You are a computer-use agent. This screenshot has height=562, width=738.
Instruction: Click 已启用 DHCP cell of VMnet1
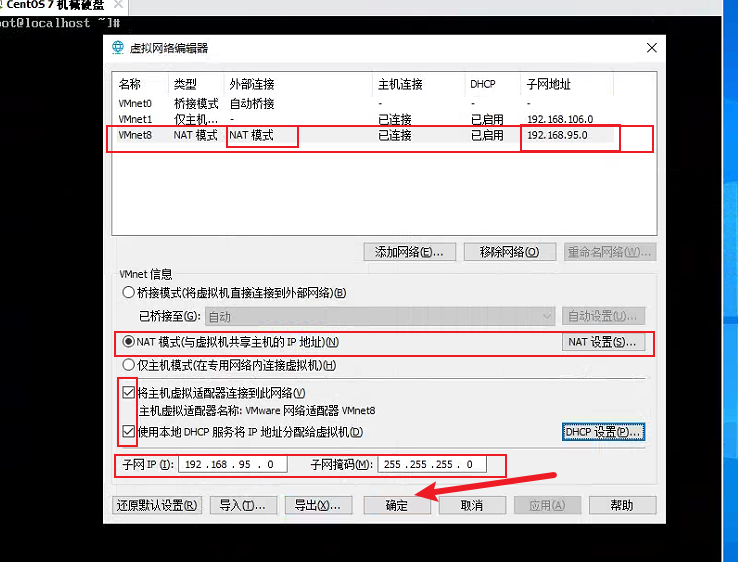tap(488, 119)
